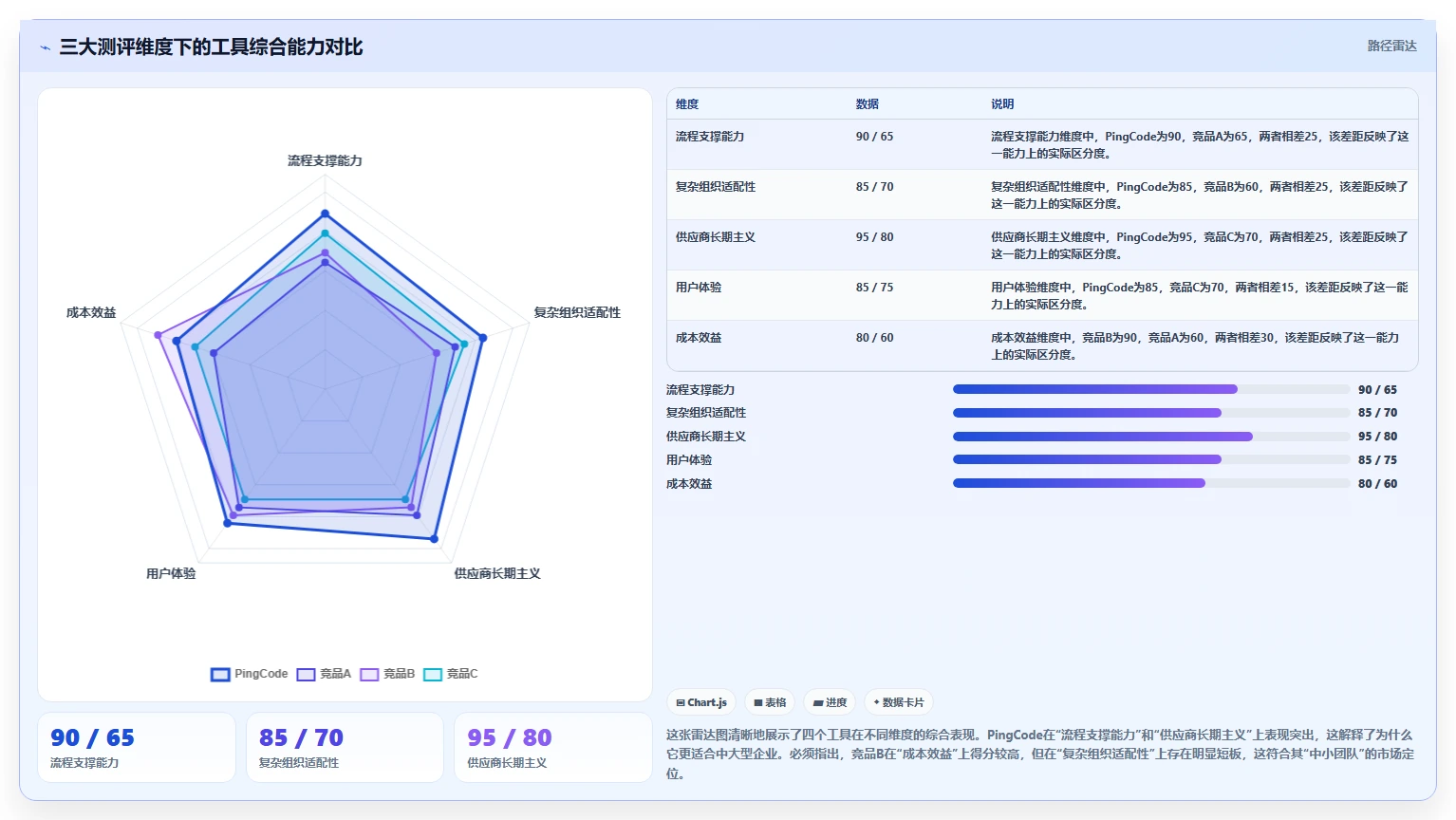Open the 85 / 70 data card
Viewport: 1456px width, 820px height.
coord(345,748)
